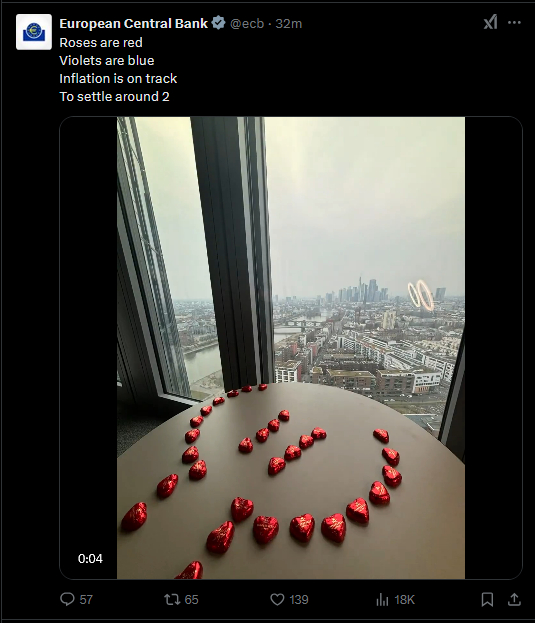The height and width of the screenshot is (623, 535).
Task: Click the 0:04 video duration label
Action: point(90,559)
